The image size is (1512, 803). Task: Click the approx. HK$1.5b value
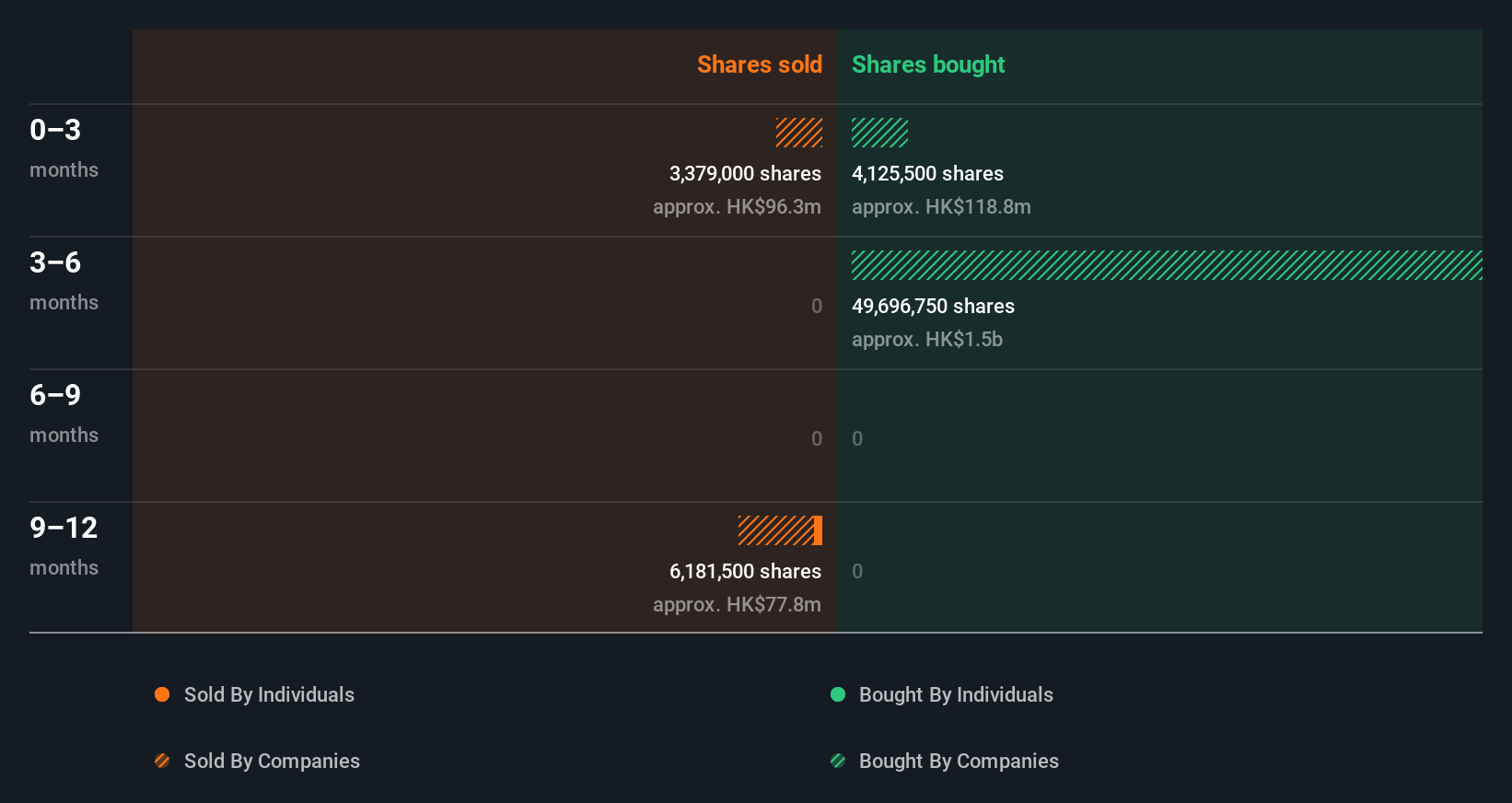pyautogui.click(x=927, y=340)
